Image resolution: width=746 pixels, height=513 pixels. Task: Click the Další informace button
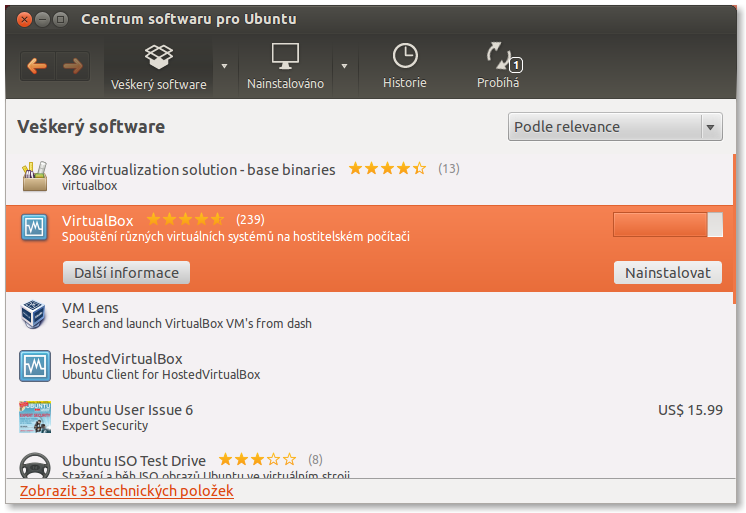tap(127, 273)
